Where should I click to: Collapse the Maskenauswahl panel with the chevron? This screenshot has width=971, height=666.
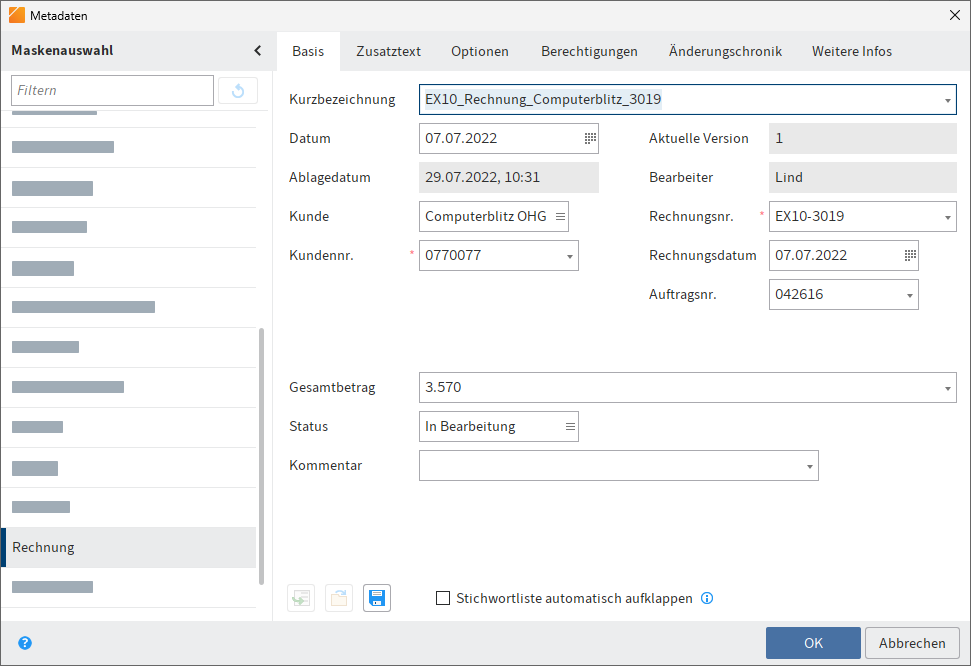click(257, 51)
